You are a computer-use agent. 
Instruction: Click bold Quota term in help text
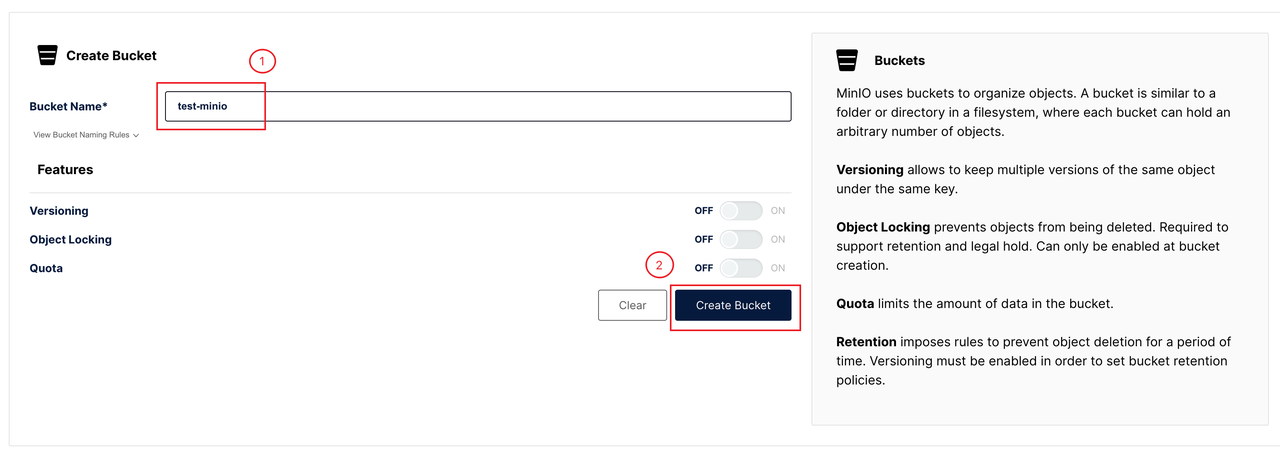click(856, 303)
